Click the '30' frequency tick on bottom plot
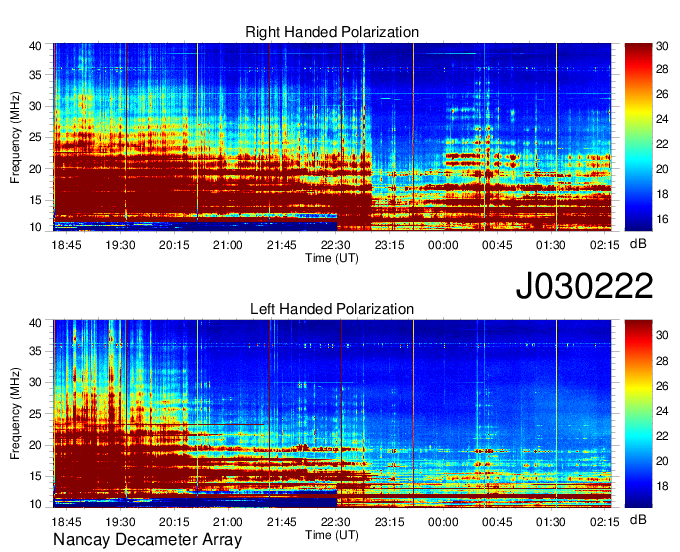This screenshot has width=680, height=552. (x=35, y=382)
